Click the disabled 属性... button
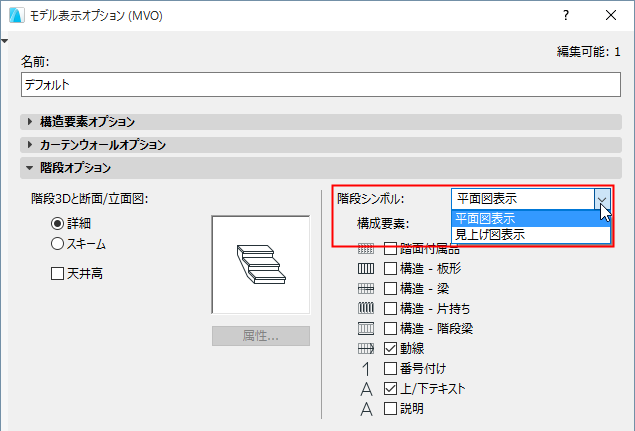 click(x=261, y=336)
